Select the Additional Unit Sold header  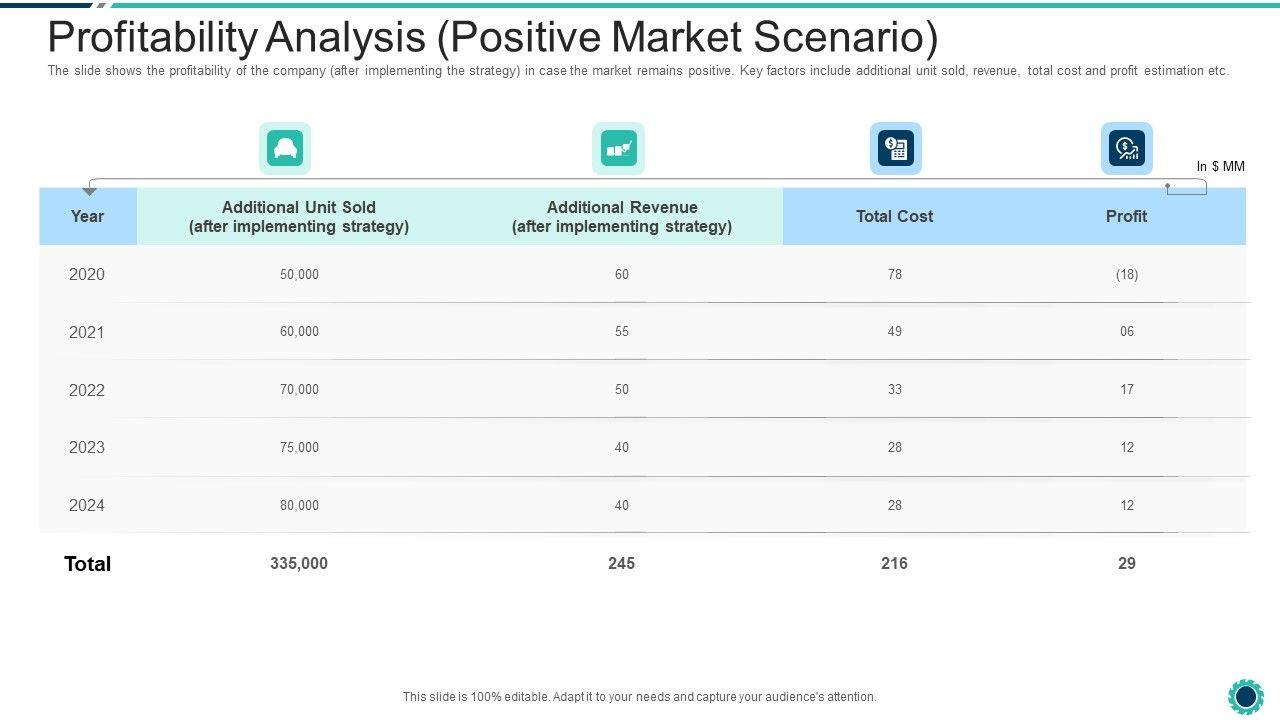[x=299, y=216]
